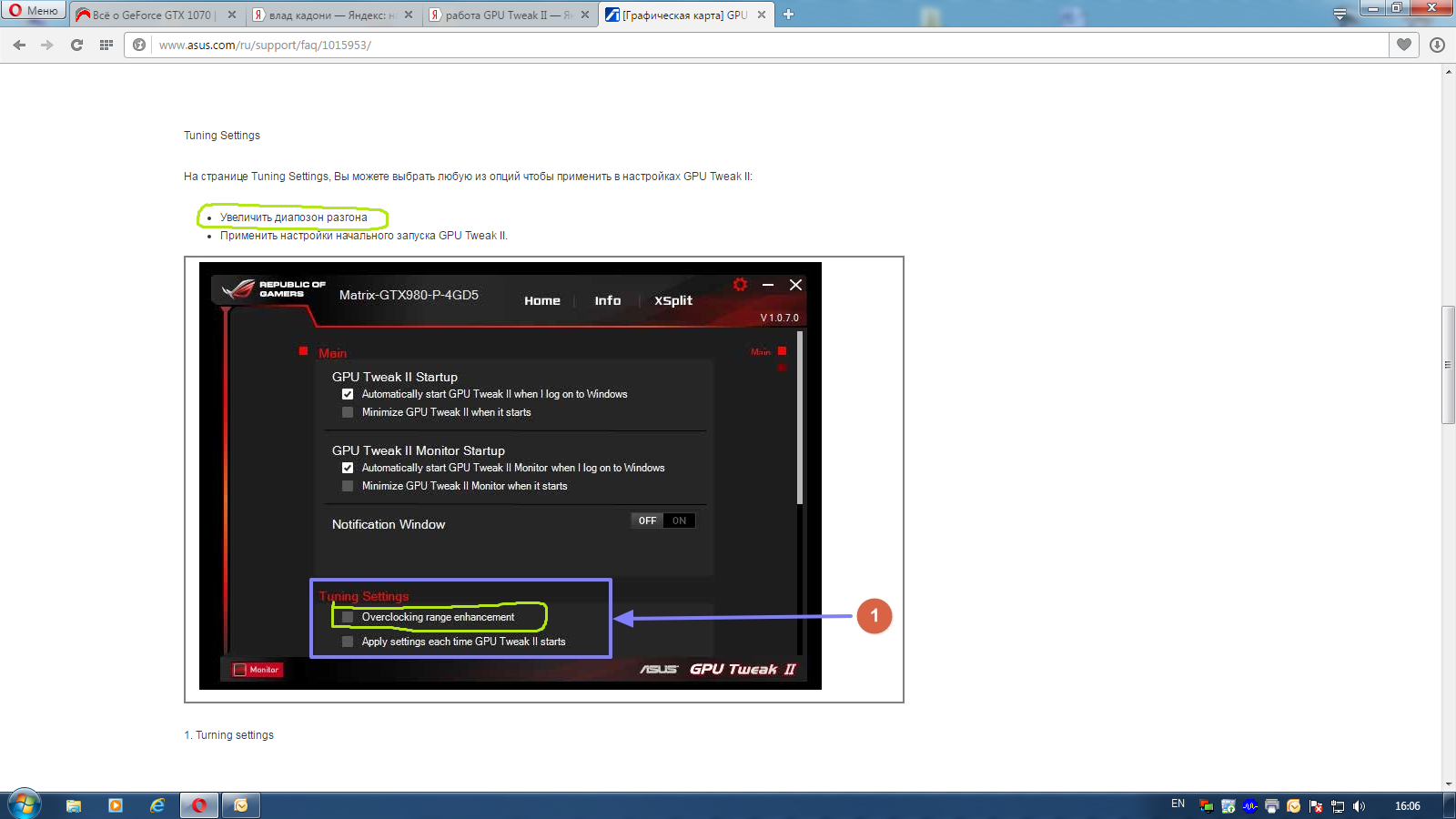Open a new tab with plus button
Viewport: 1456px width, 819px height.
789,15
